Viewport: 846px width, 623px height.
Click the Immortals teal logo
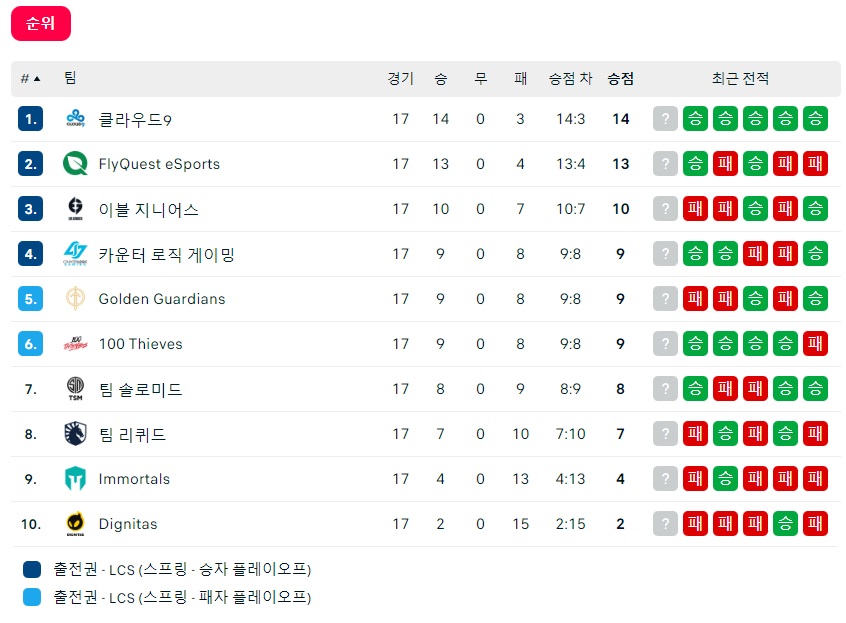[76, 478]
